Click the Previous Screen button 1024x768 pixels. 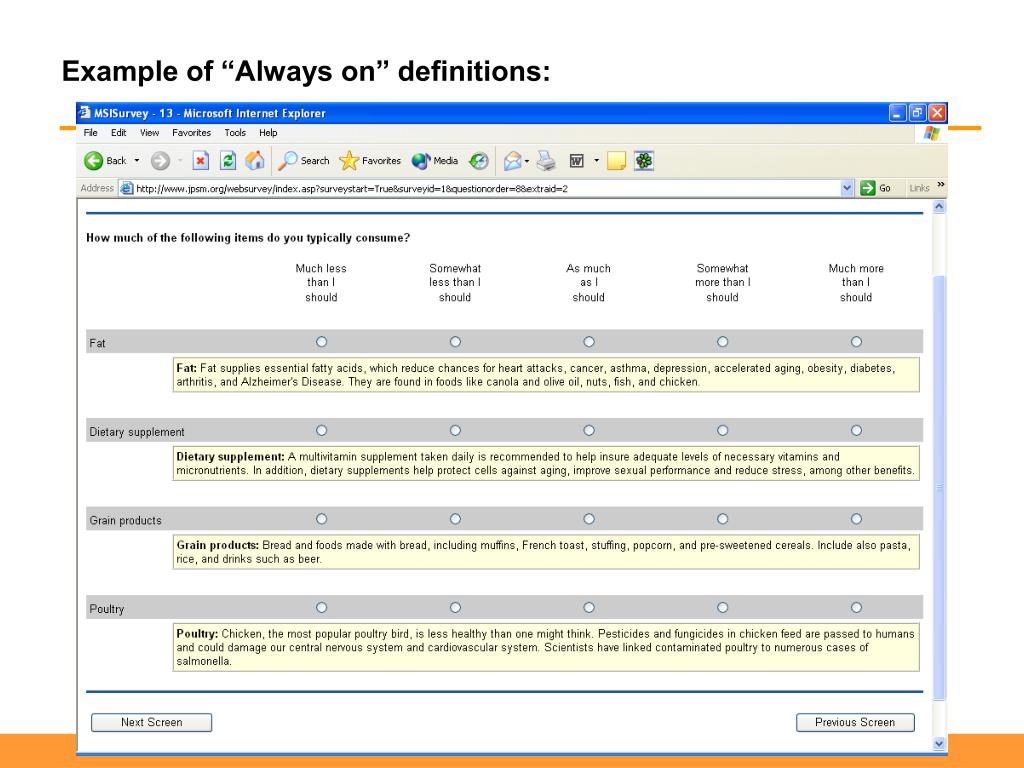click(x=855, y=722)
